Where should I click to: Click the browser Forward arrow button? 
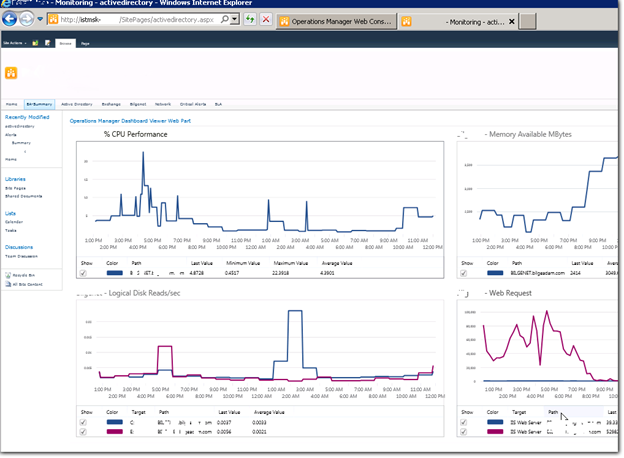click(27, 19)
